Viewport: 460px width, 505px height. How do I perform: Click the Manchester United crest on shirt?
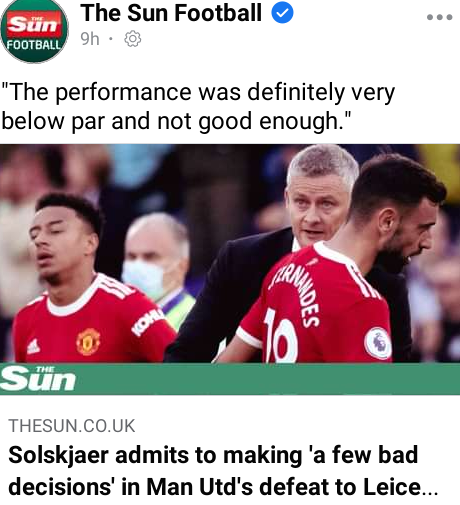(88, 341)
